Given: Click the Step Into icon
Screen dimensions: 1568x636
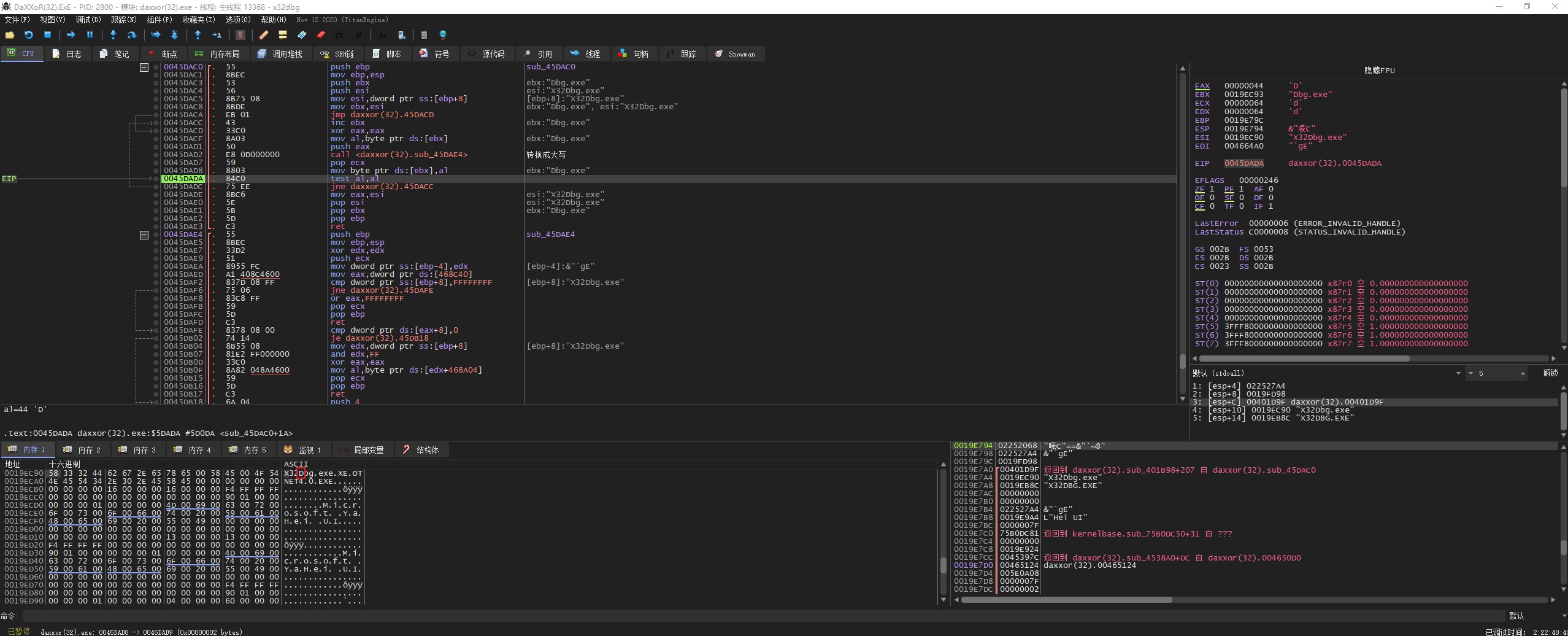Looking at the screenshot, I should click(113, 35).
